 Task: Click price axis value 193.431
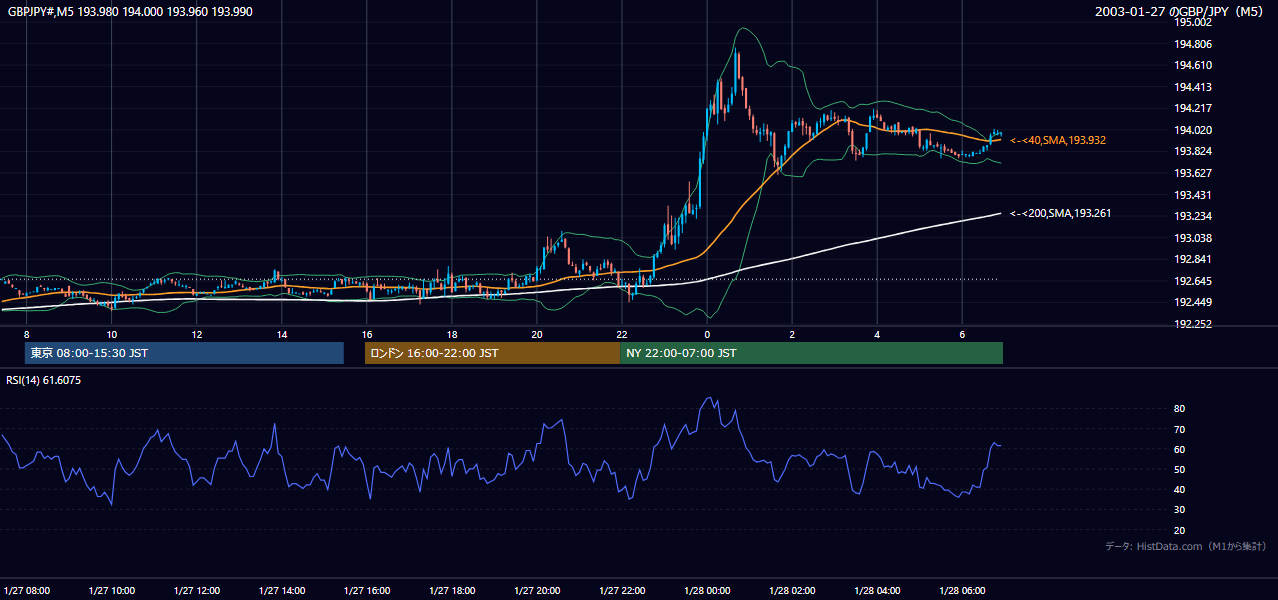pyautogui.click(x=1193, y=195)
